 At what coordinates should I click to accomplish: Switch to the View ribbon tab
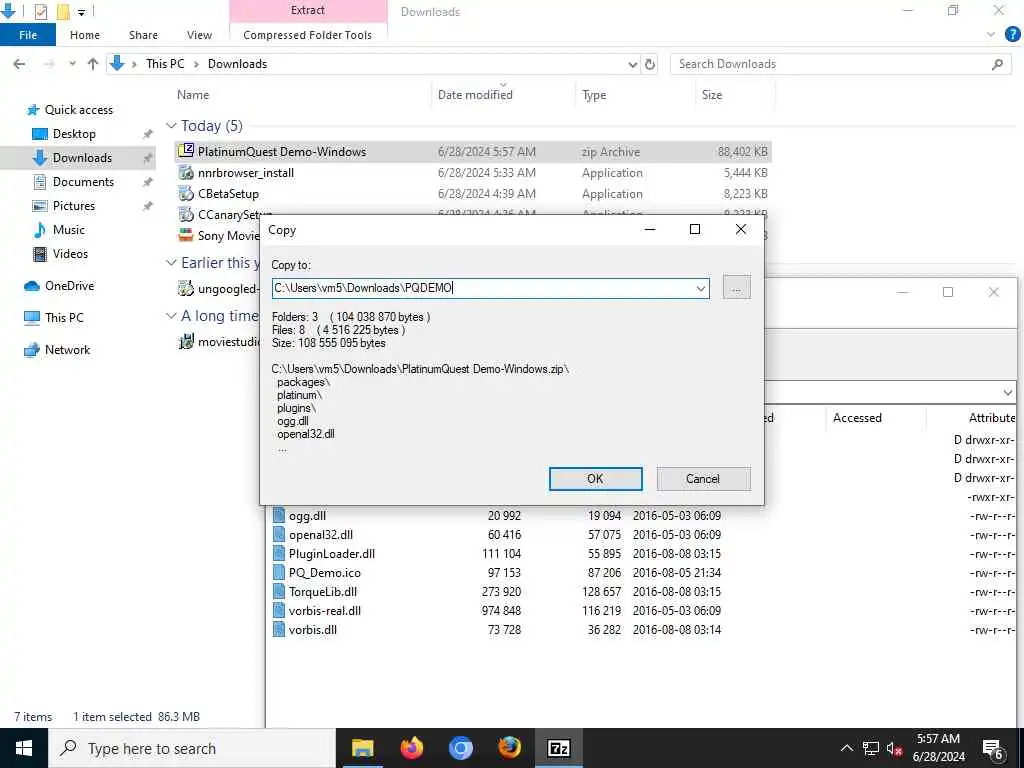[199, 35]
